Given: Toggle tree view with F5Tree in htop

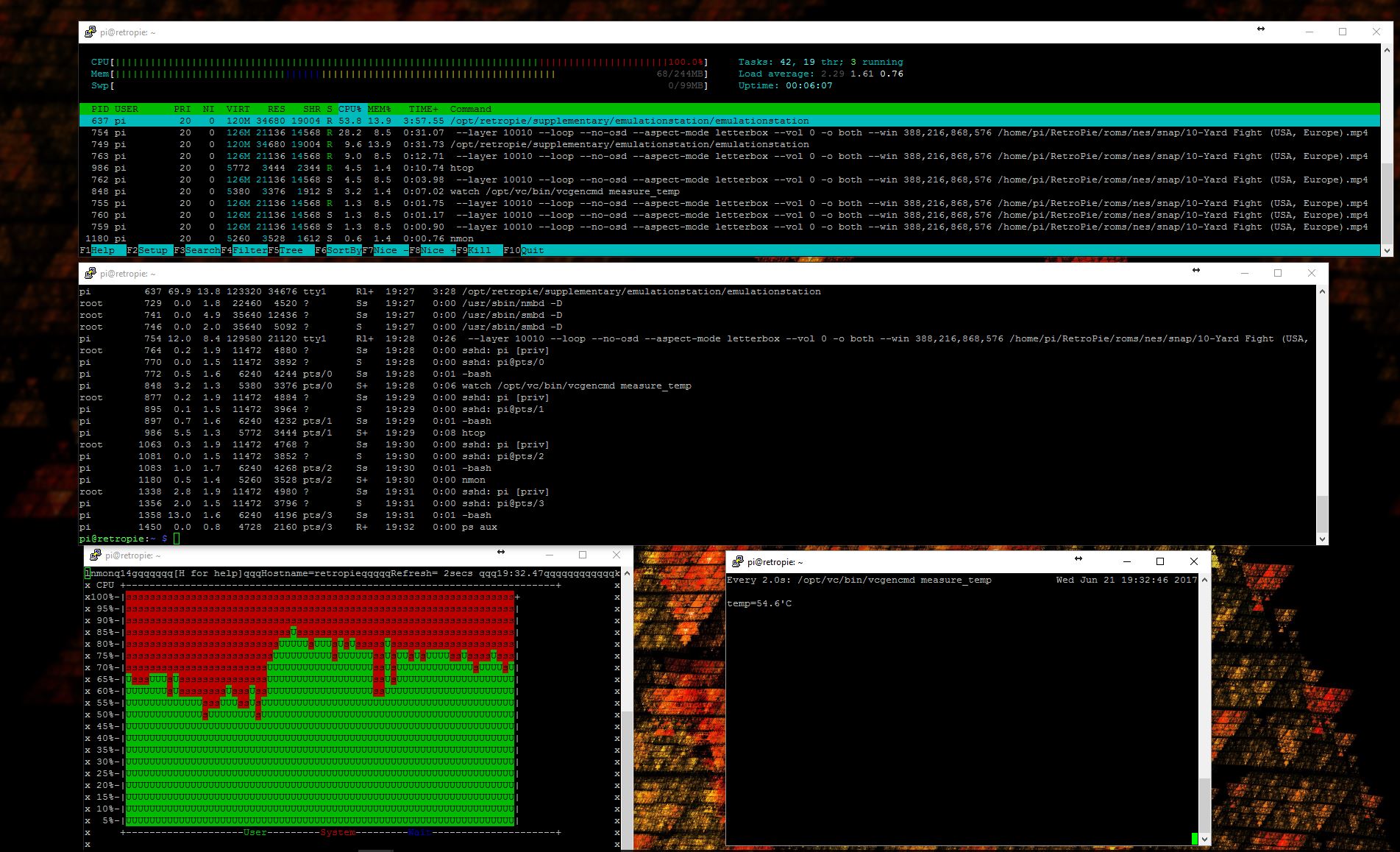Looking at the screenshot, I should pos(285,250).
